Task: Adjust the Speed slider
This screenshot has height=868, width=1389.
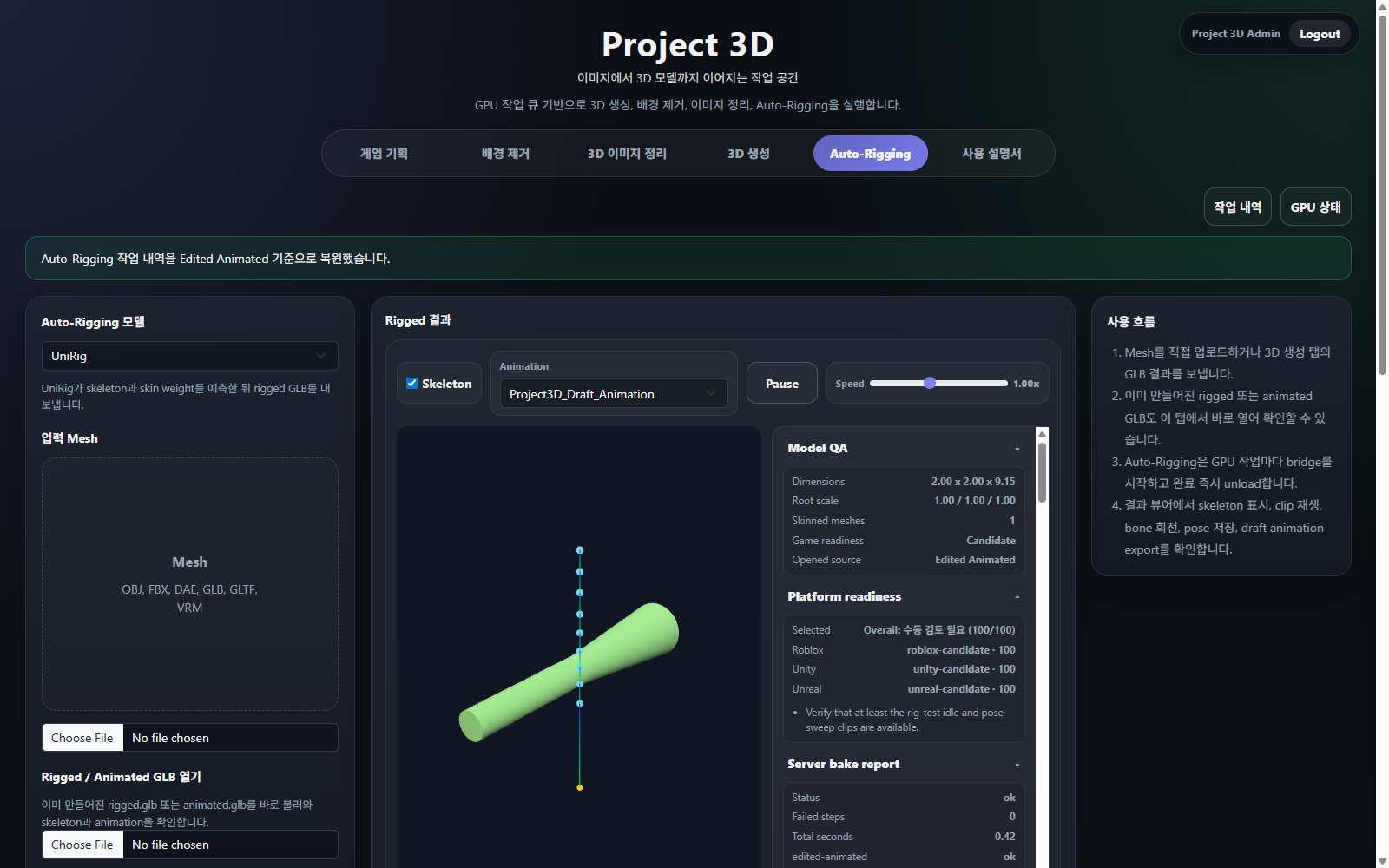Action: coord(938,383)
